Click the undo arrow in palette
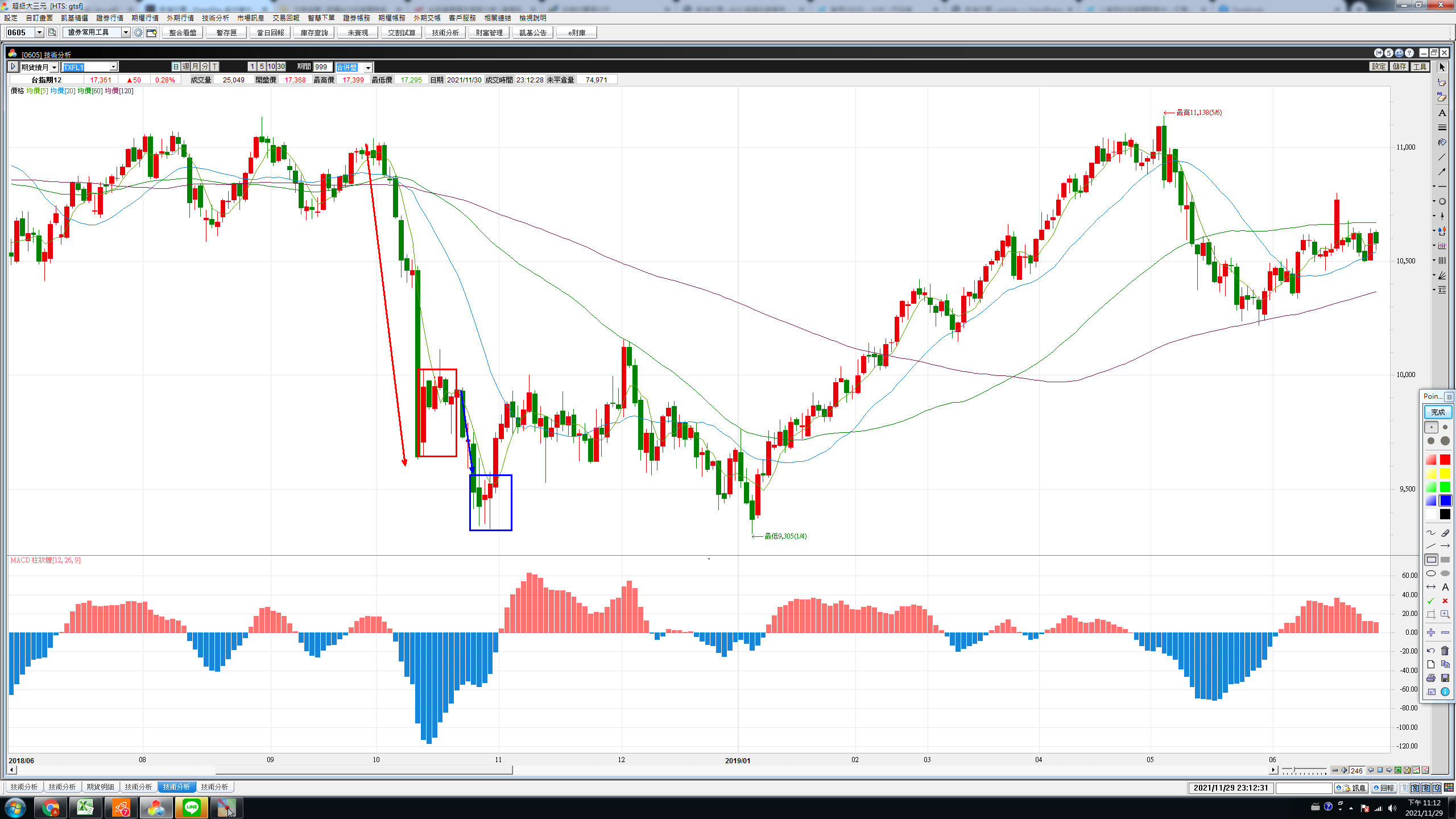1456x819 pixels. [x=1431, y=651]
